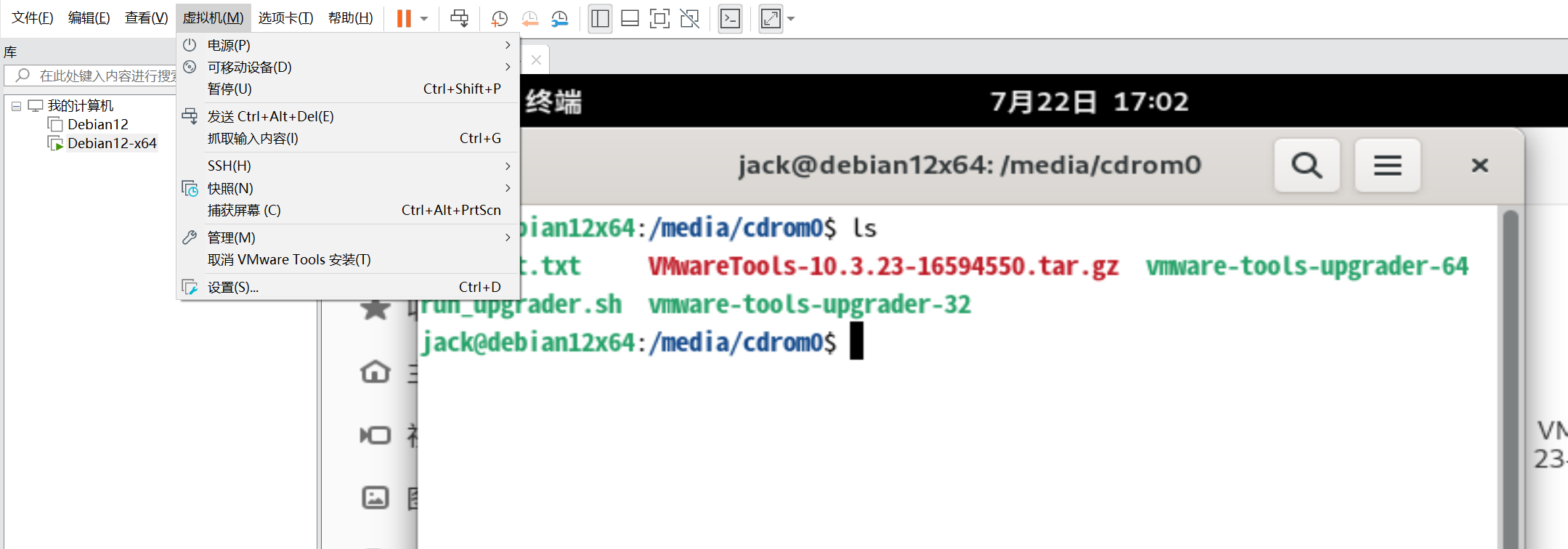The height and width of the screenshot is (549, 1568).
Task: Expand the 可移动设备(D) submenu
Action: point(349,67)
